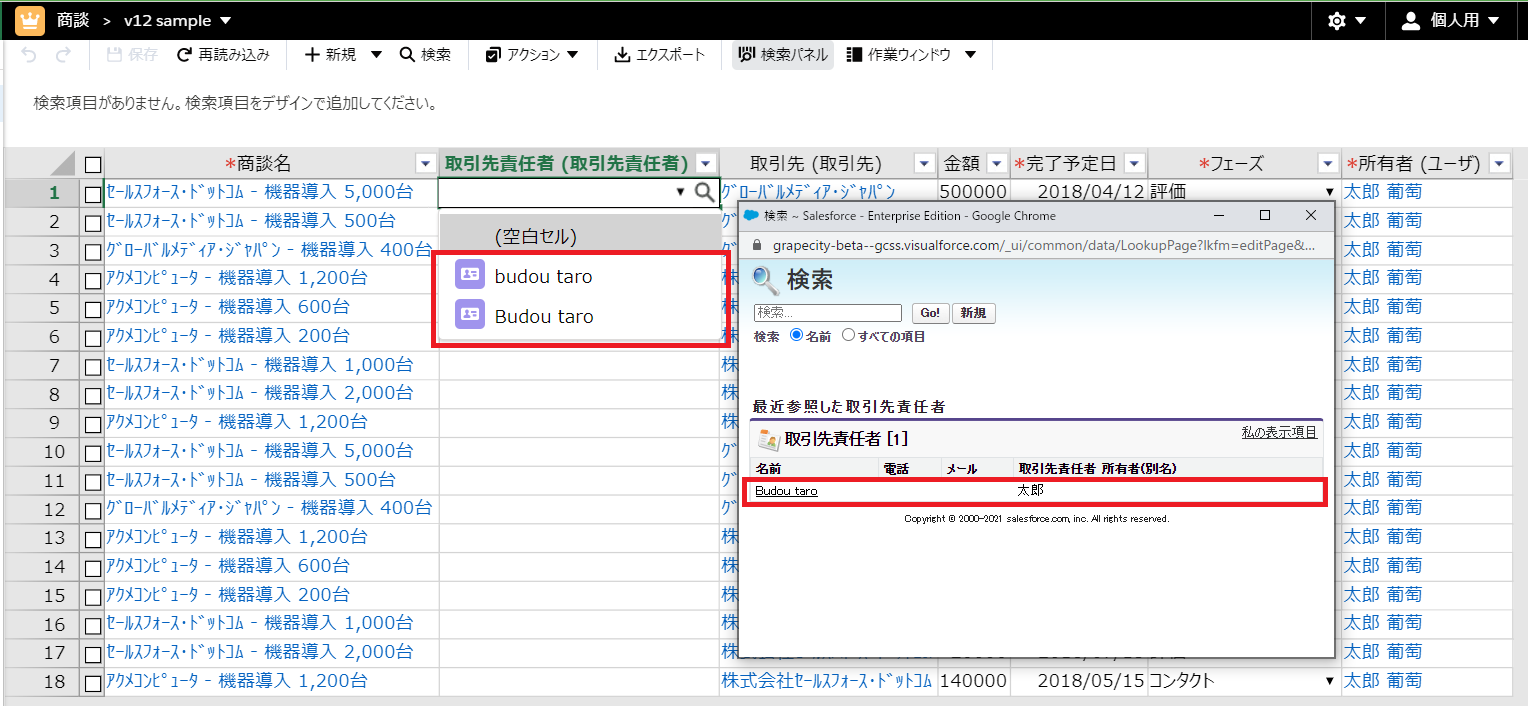The image size is (1528, 706).
Task: Open the 取引先責任者 column filter dropdown
Action: (707, 164)
